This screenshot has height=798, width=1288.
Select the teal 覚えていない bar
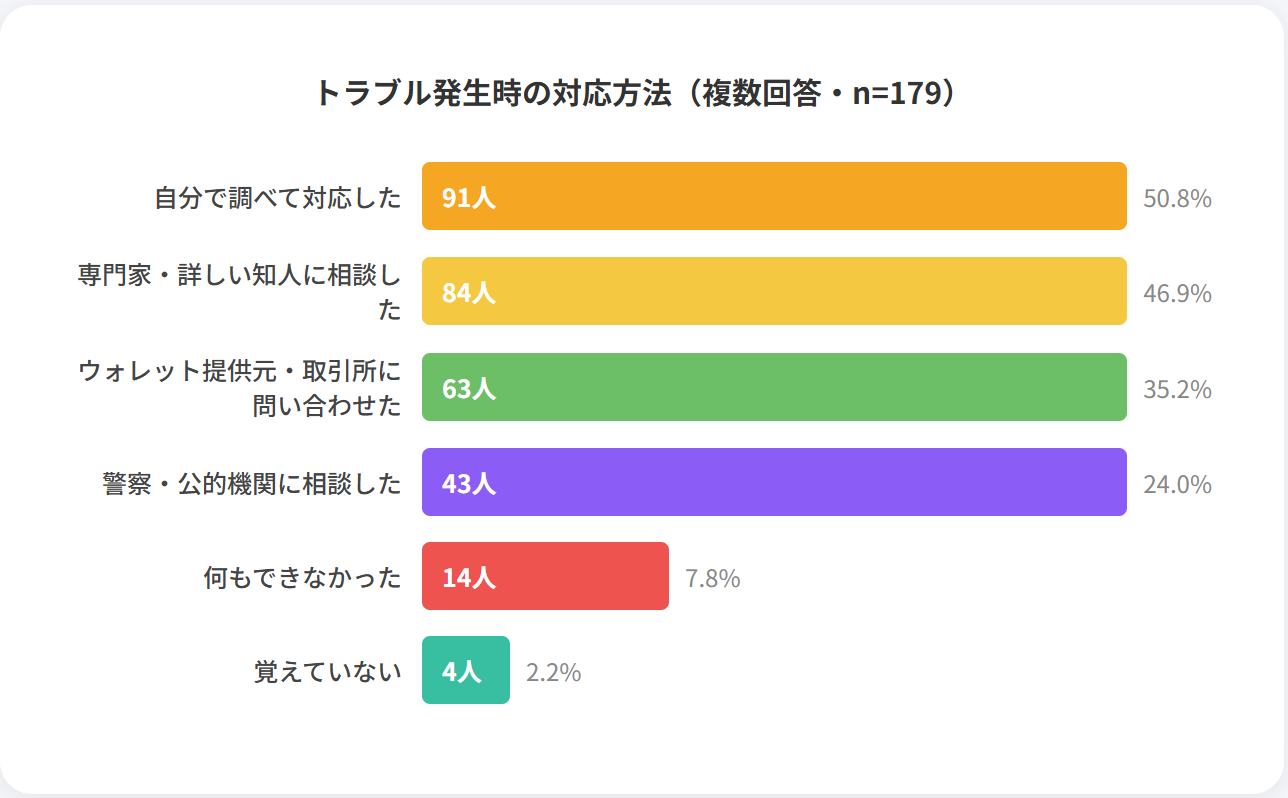(466, 671)
